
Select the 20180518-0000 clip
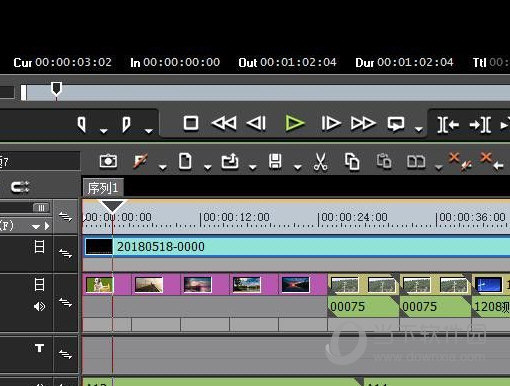click(297, 247)
